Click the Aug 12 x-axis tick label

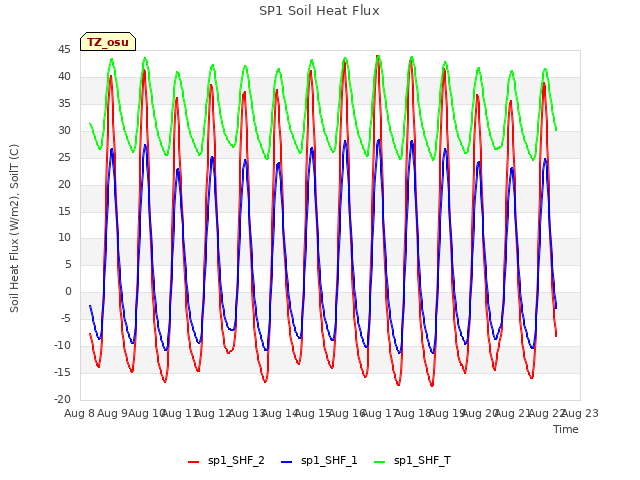(x=213, y=413)
